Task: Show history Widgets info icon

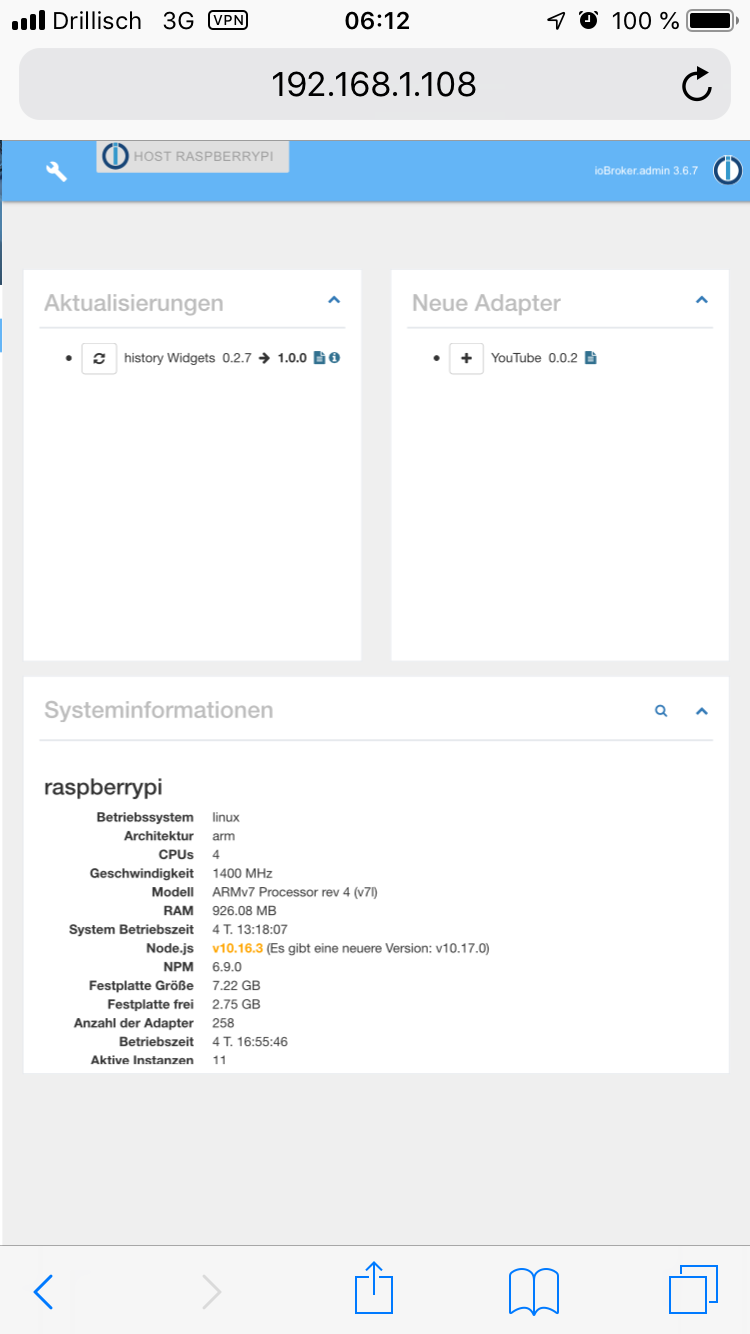Action: [335, 358]
